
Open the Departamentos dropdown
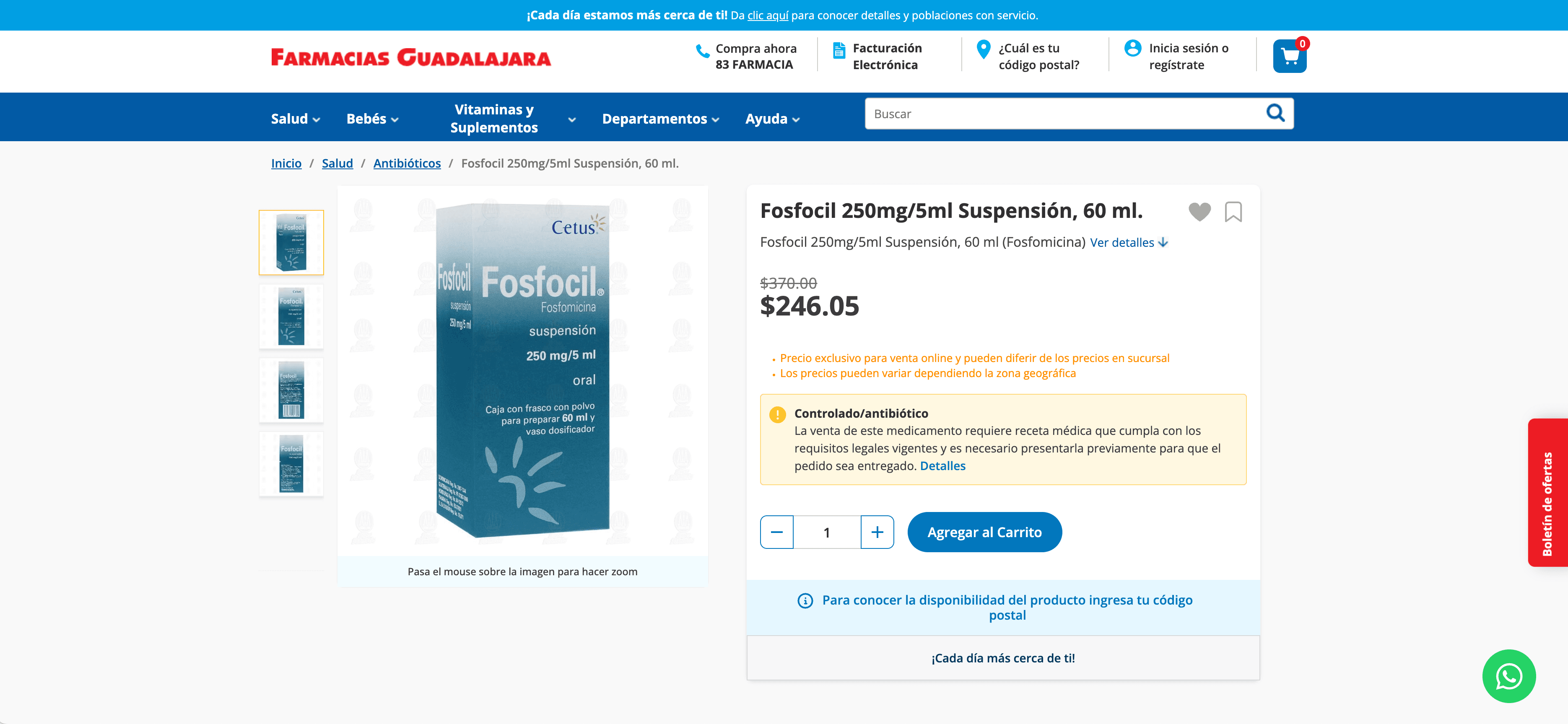(660, 119)
